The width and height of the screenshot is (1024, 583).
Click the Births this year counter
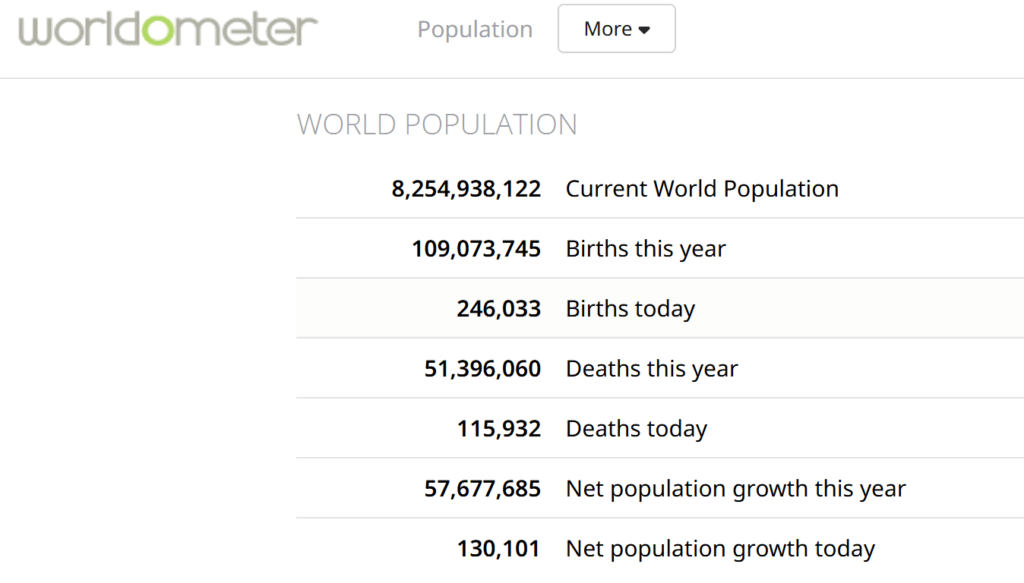pos(476,248)
